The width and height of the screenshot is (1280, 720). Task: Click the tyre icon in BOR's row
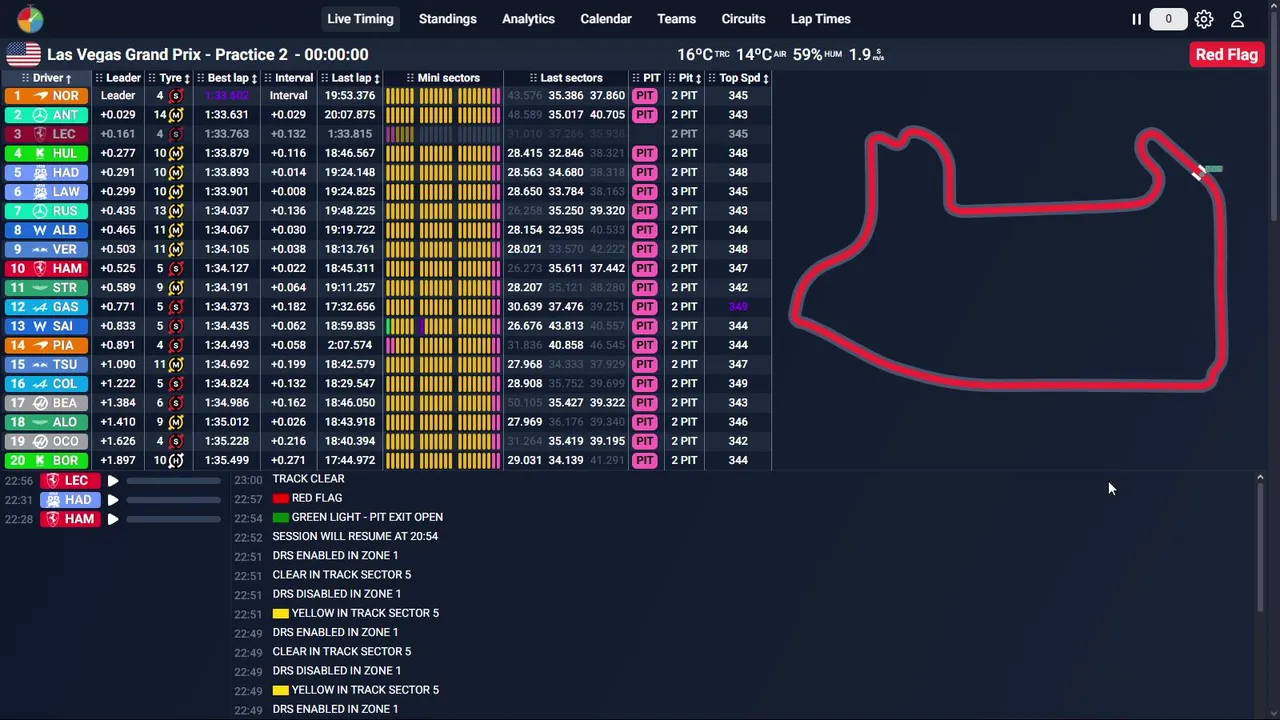pos(176,460)
